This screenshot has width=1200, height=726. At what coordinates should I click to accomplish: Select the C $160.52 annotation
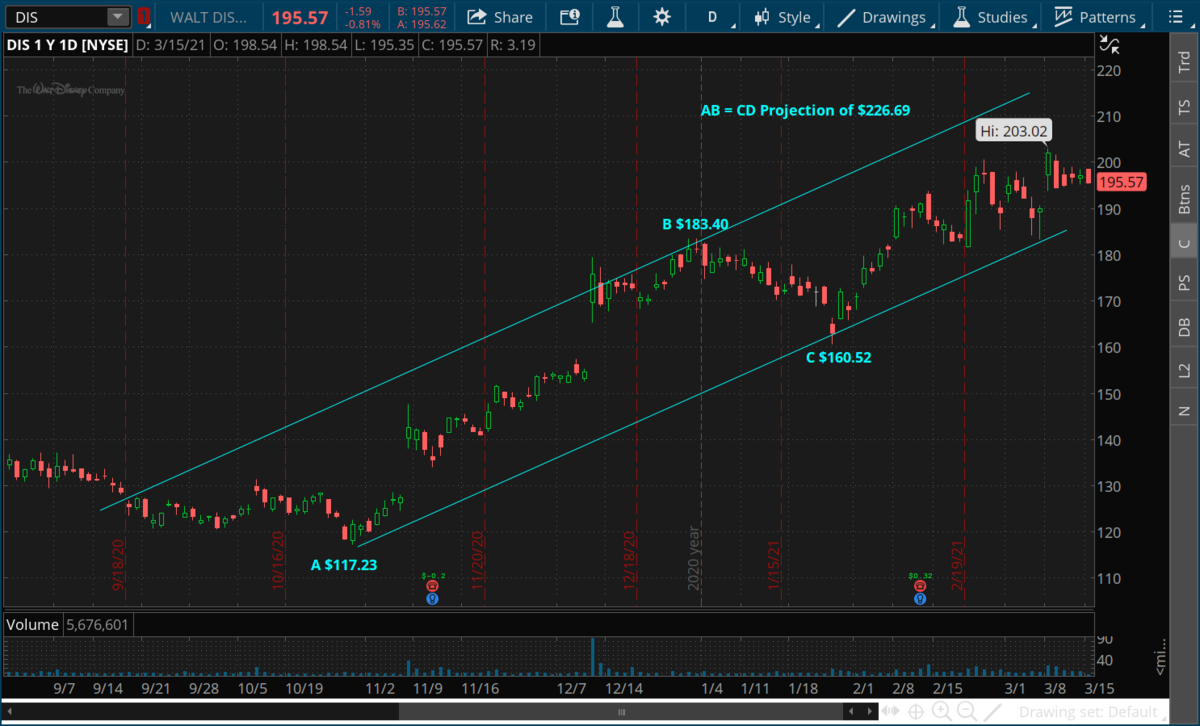[839, 356]
